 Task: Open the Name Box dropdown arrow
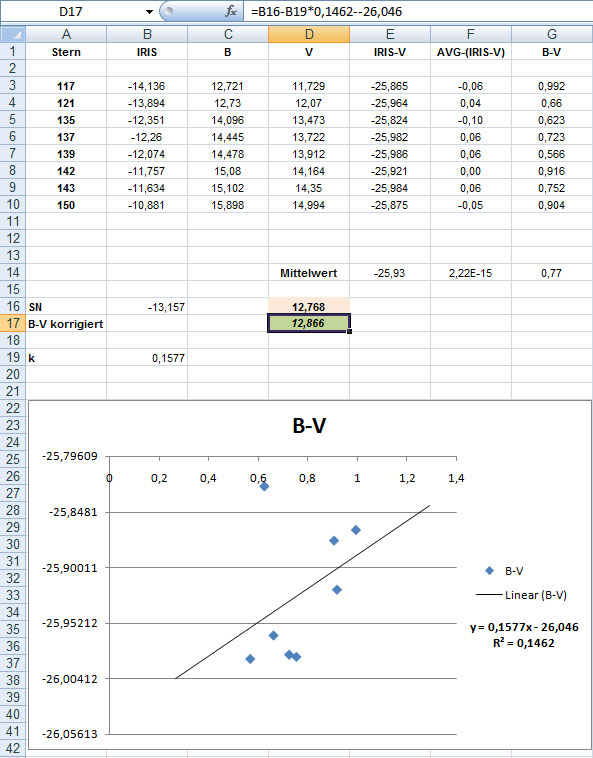coord(149,12)
